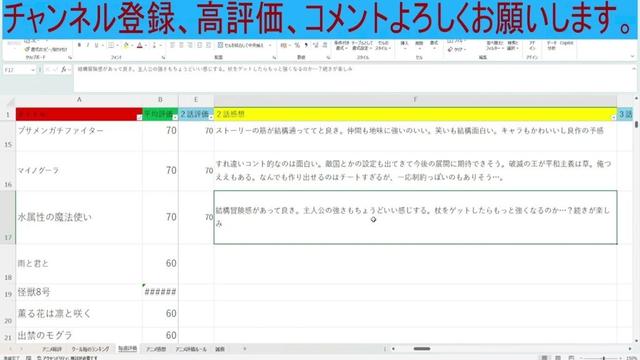Viewport: 640px width, 360px height.
Task: Apply percent style number format
Action: point(297,45)
